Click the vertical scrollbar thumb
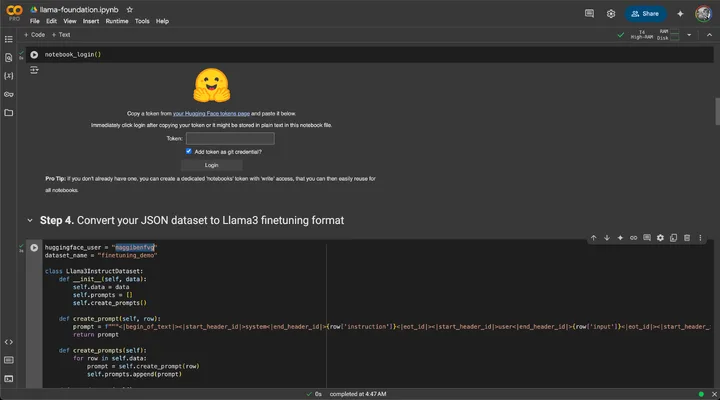The width and height of the screenshot is (720, 400). click(x=717, y=111)
